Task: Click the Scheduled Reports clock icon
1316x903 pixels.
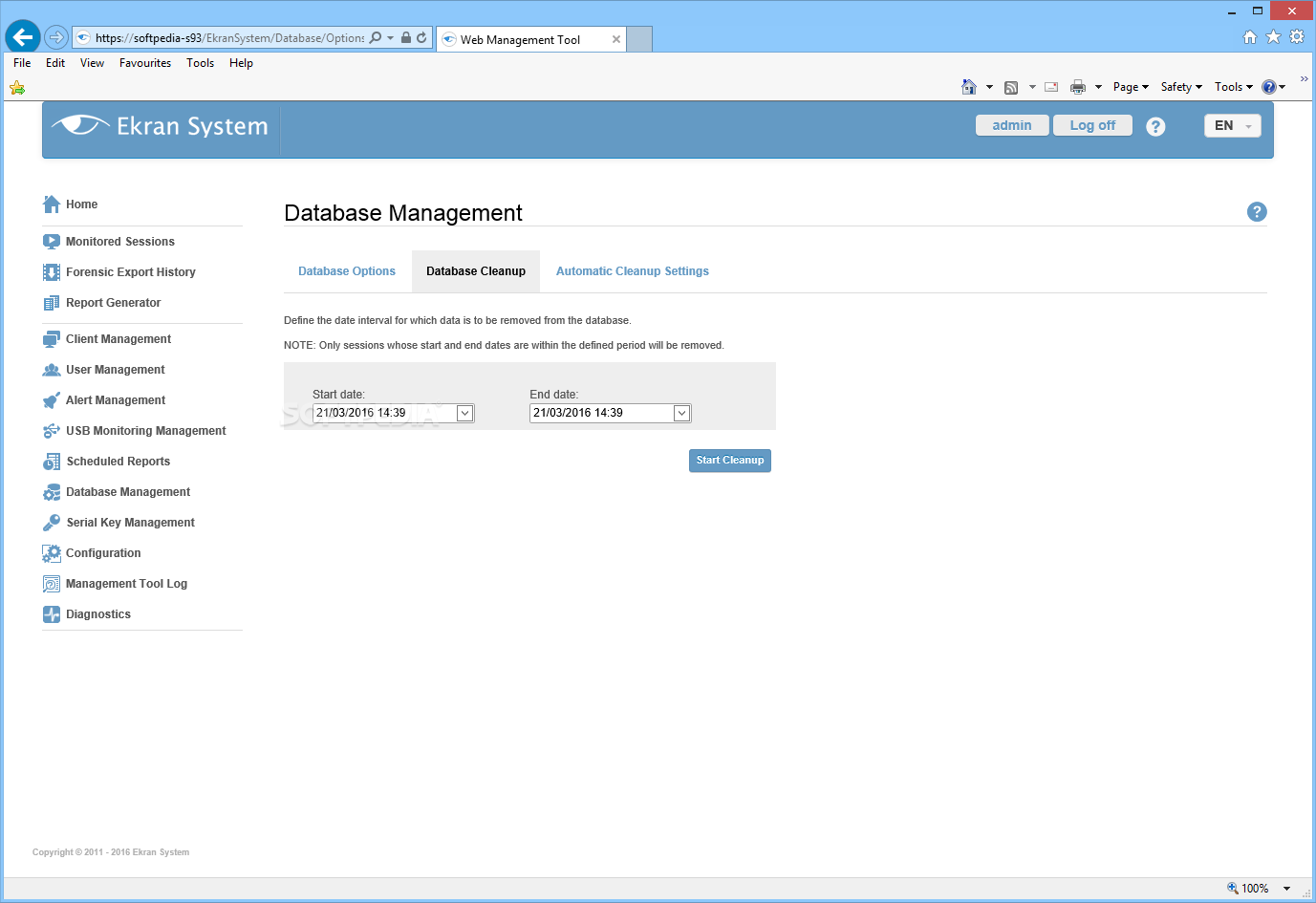Action: click(x=52, y=462)
